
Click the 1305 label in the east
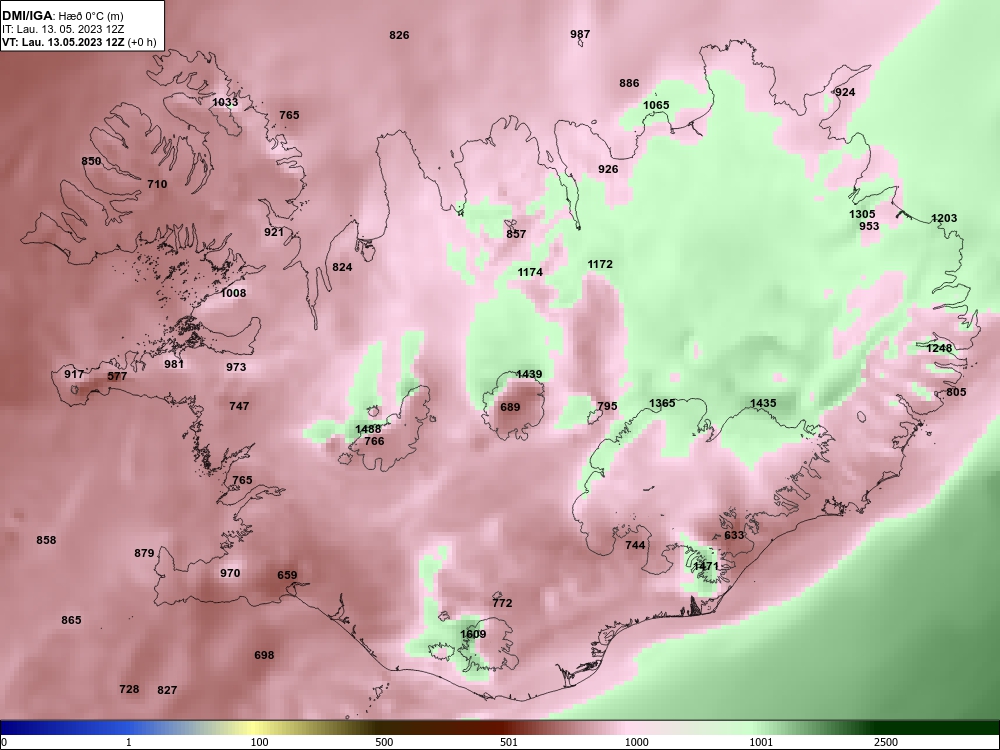tap(862, 214)
